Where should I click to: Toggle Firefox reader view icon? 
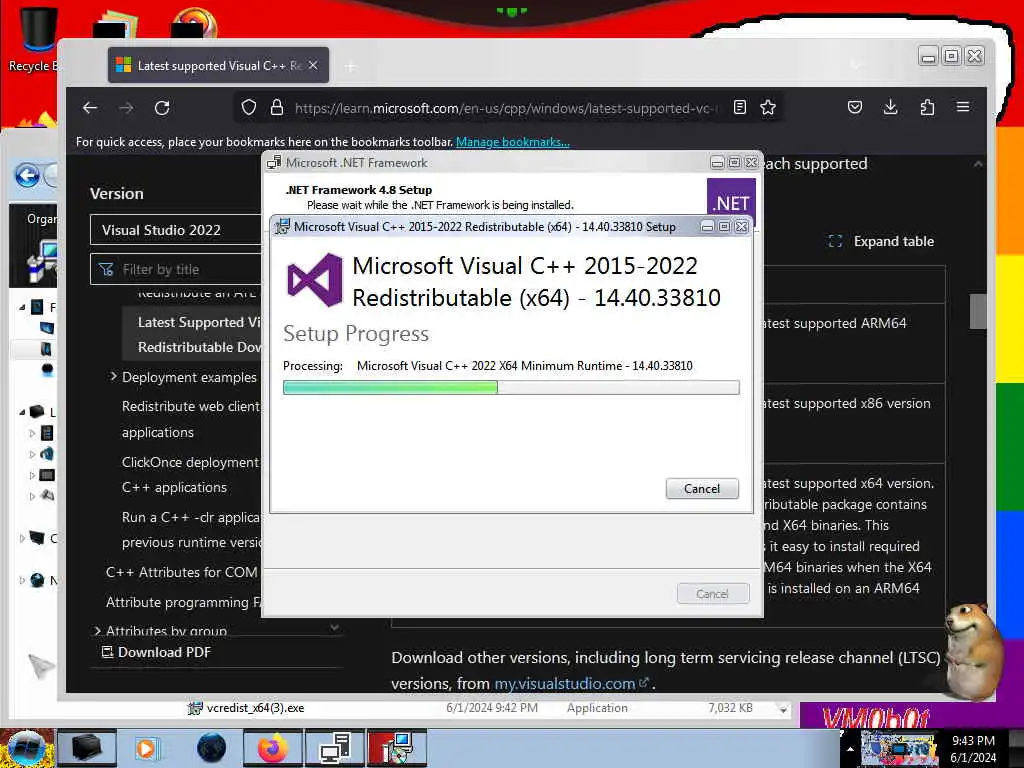[x=740, y=108]
